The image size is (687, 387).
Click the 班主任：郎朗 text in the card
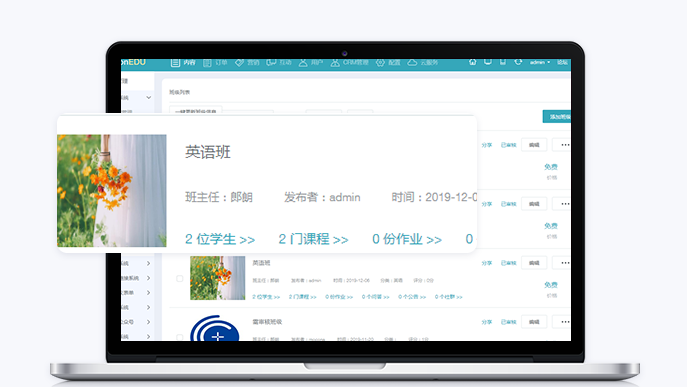[219, 197]
